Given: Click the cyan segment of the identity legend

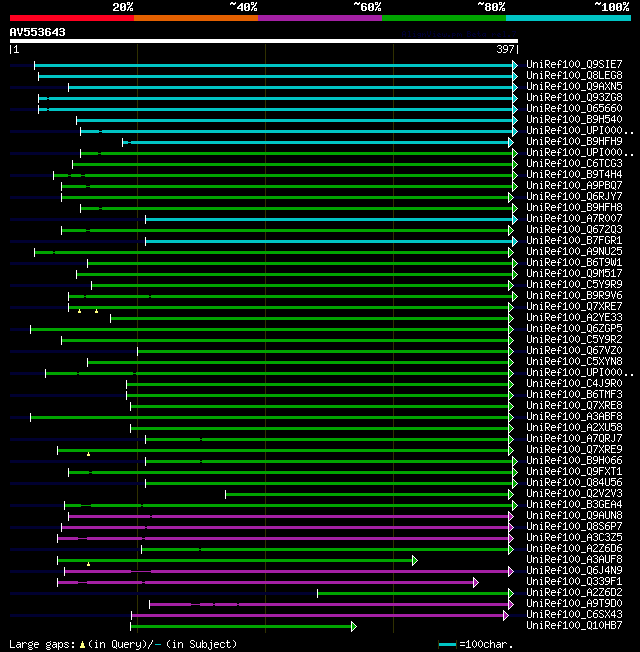Looking at the screenshot, I should 568,18.
